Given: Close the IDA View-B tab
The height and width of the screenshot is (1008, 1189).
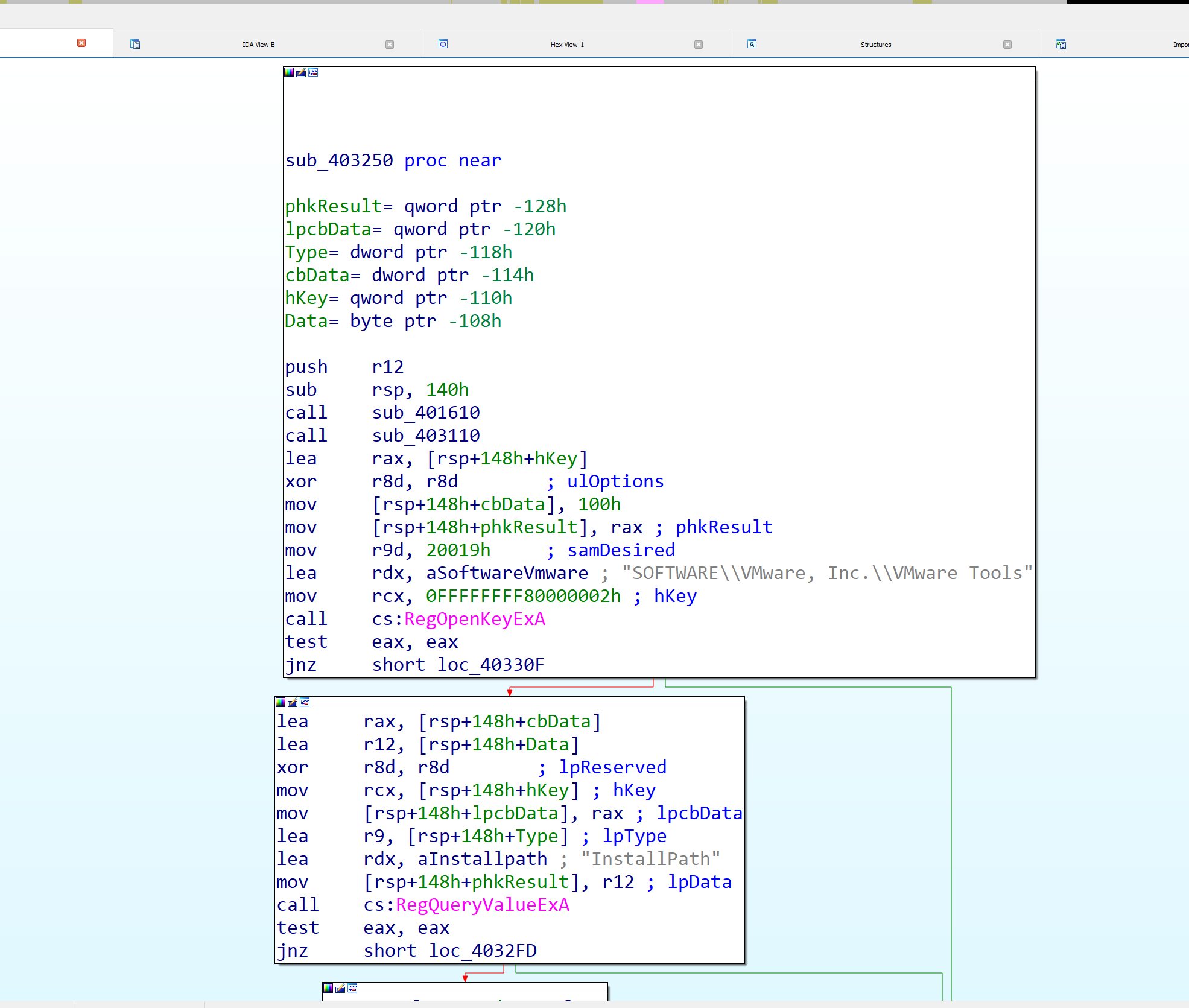Looking at the screenshot, I should pyautogui.click(x=390, y=45).
